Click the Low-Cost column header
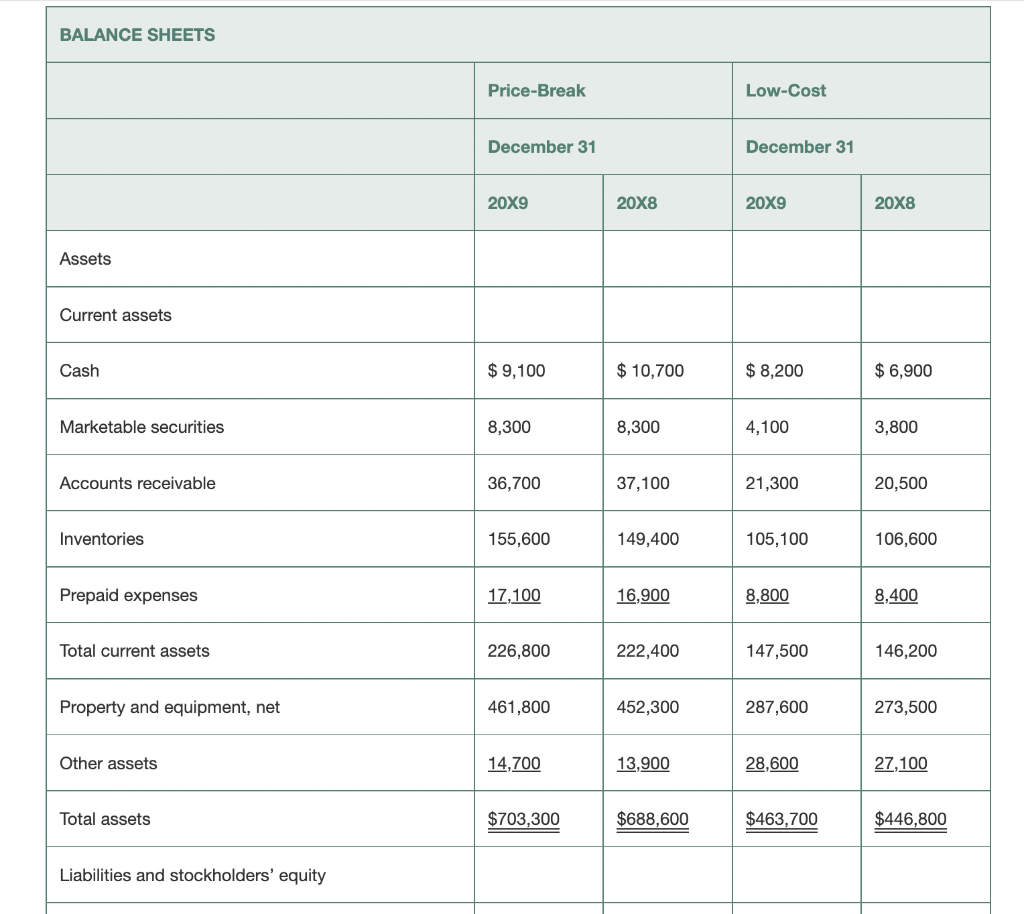This screenshot has width=1024, height=914. (785, 90)
